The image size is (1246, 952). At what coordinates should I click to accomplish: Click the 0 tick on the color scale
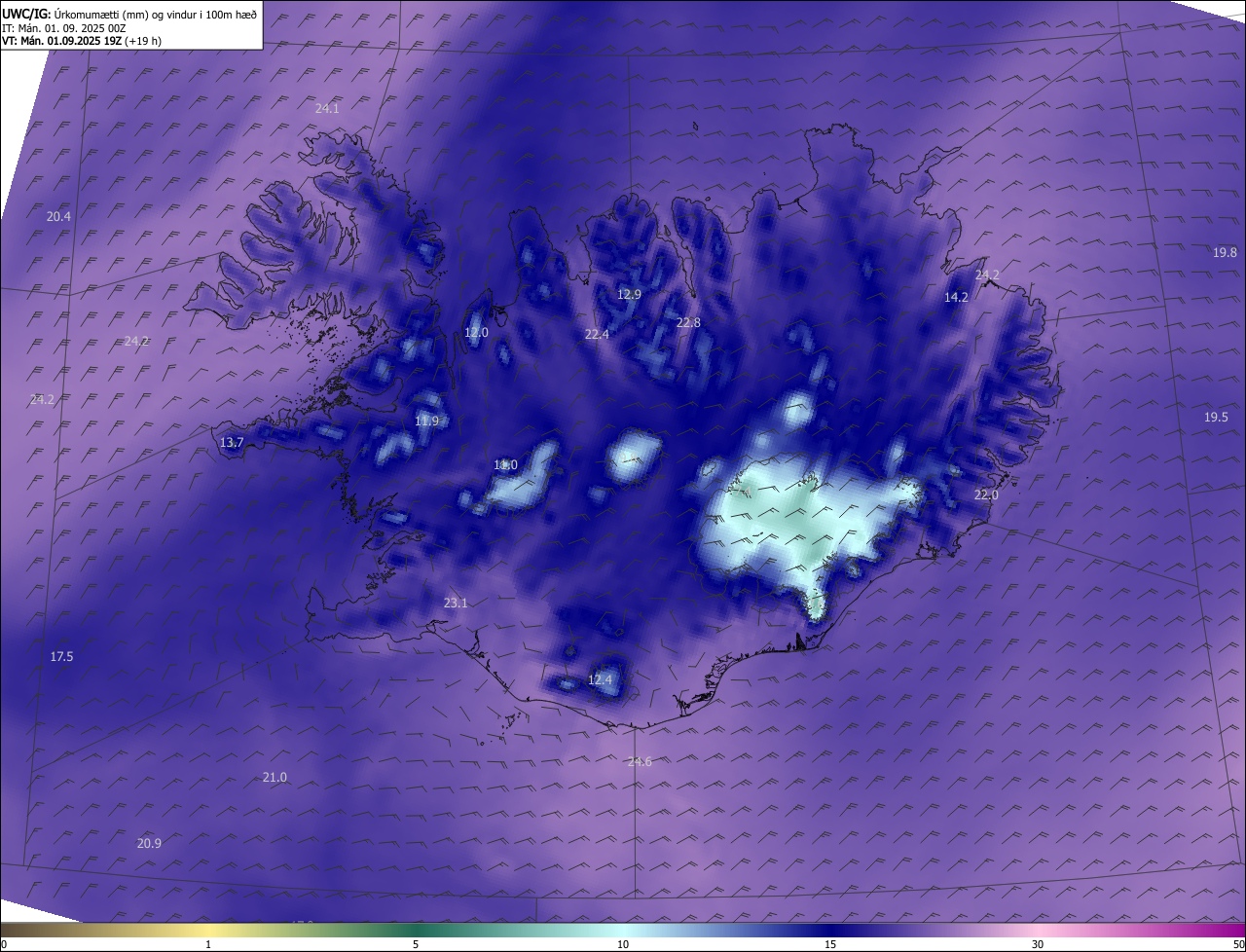(x=4, y=944)
